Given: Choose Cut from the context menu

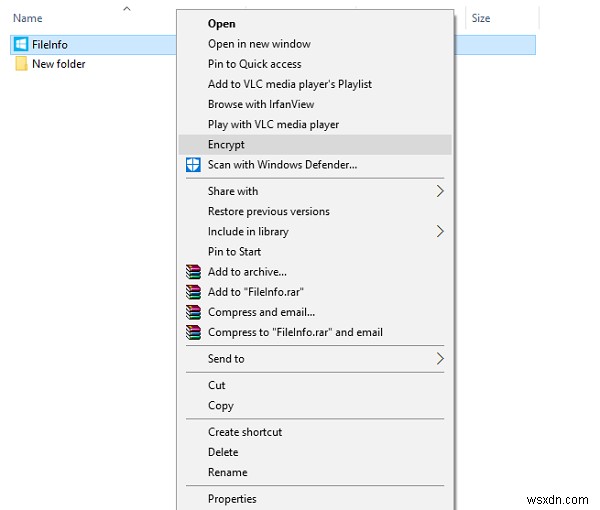Looking at the screenshot, I should pos(315,385).
